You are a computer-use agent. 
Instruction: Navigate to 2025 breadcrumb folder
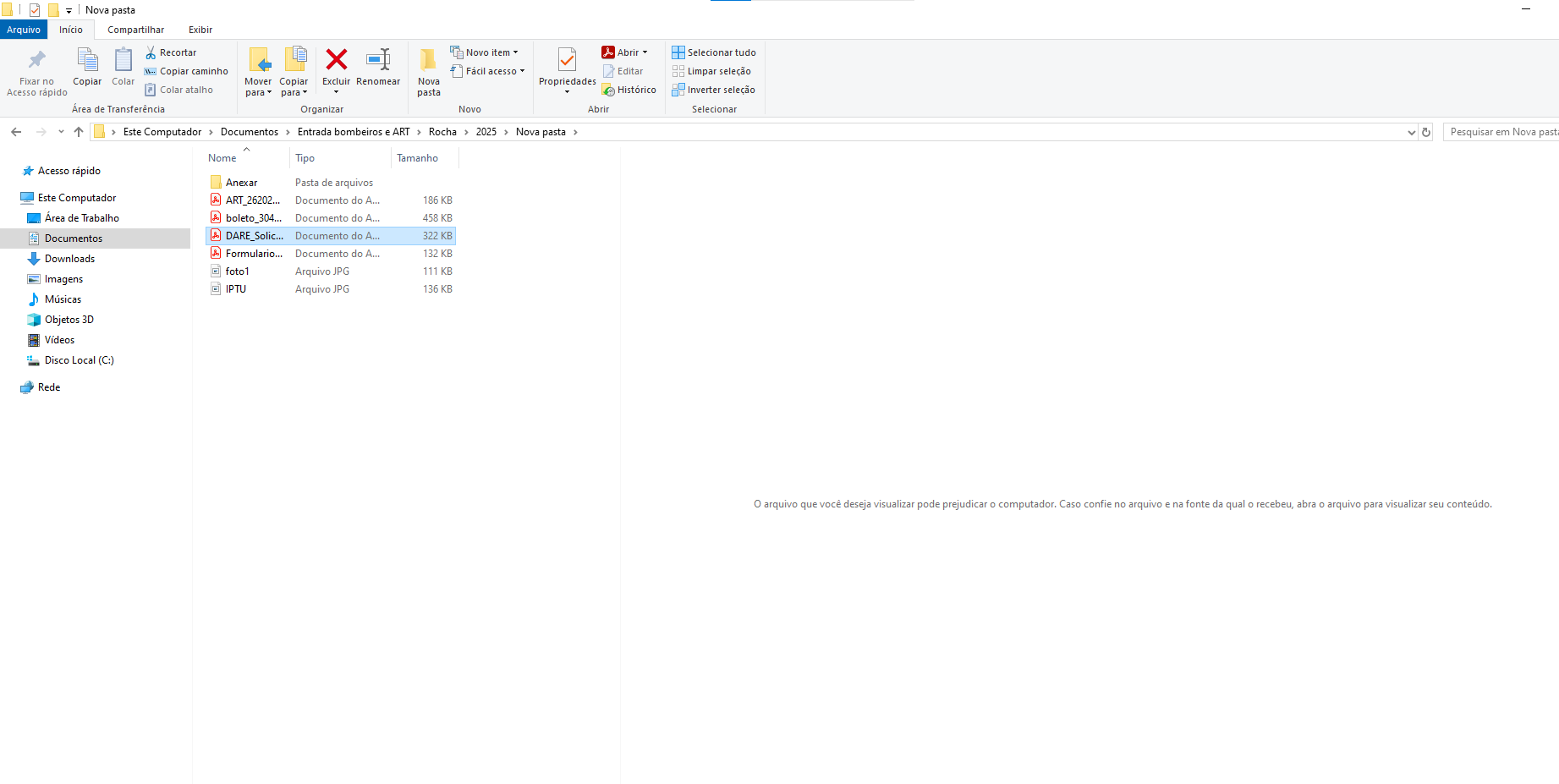pos(486,132)
